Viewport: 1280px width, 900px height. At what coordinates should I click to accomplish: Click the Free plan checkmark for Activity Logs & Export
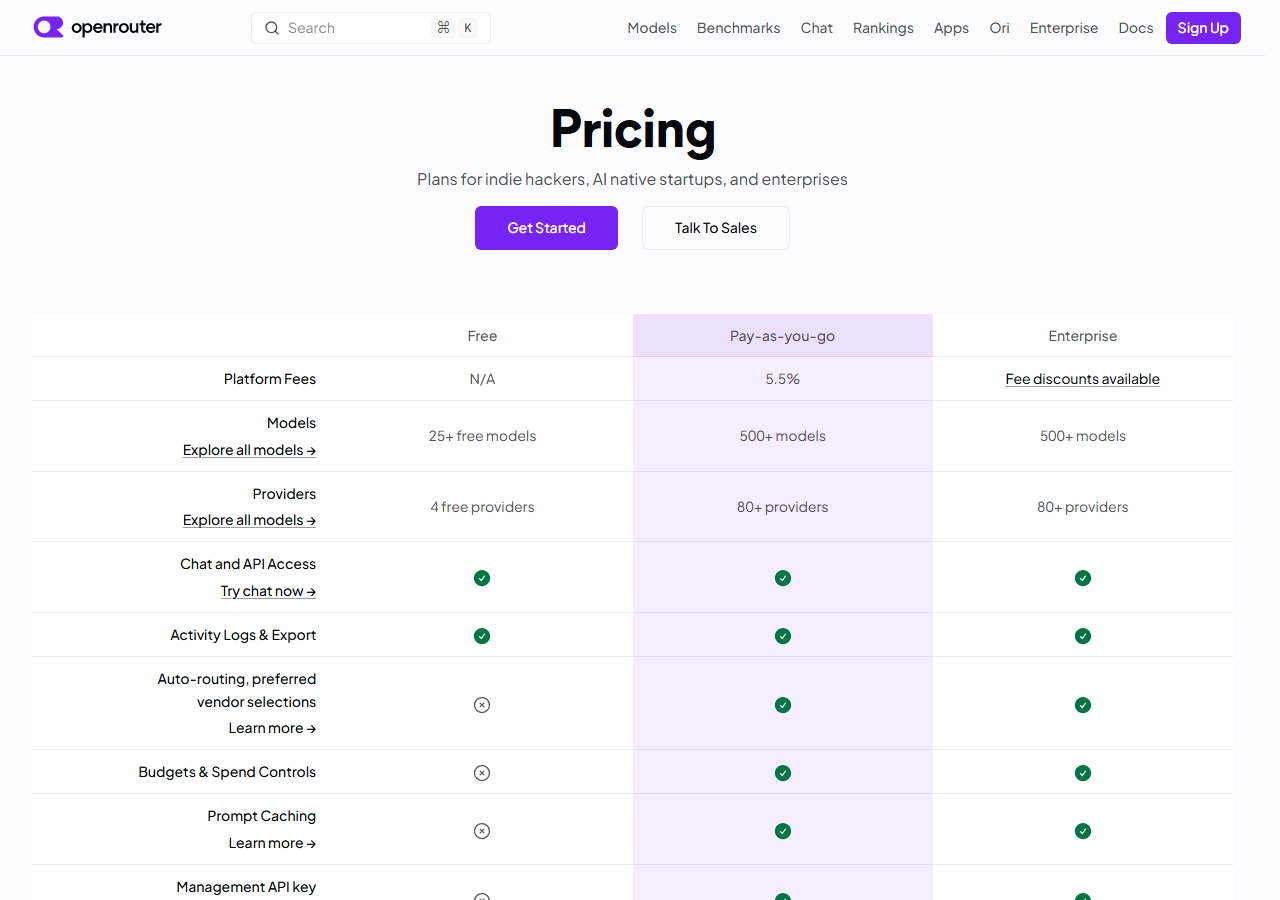pyautogui.click(x=482, y=636)
